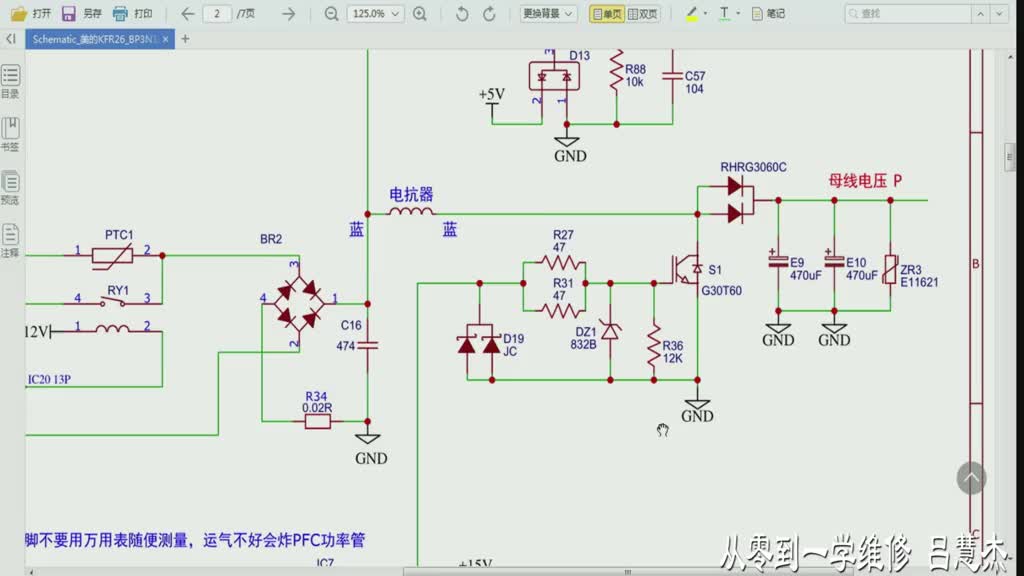Go to the previous page arrow

187,14
